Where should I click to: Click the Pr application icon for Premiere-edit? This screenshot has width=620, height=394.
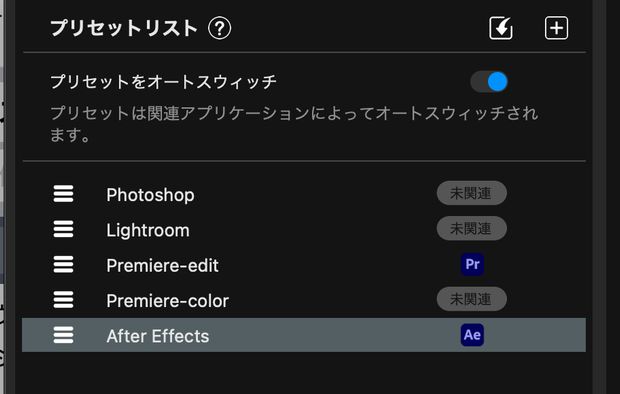pyautogui.click(x=472, y=264)
